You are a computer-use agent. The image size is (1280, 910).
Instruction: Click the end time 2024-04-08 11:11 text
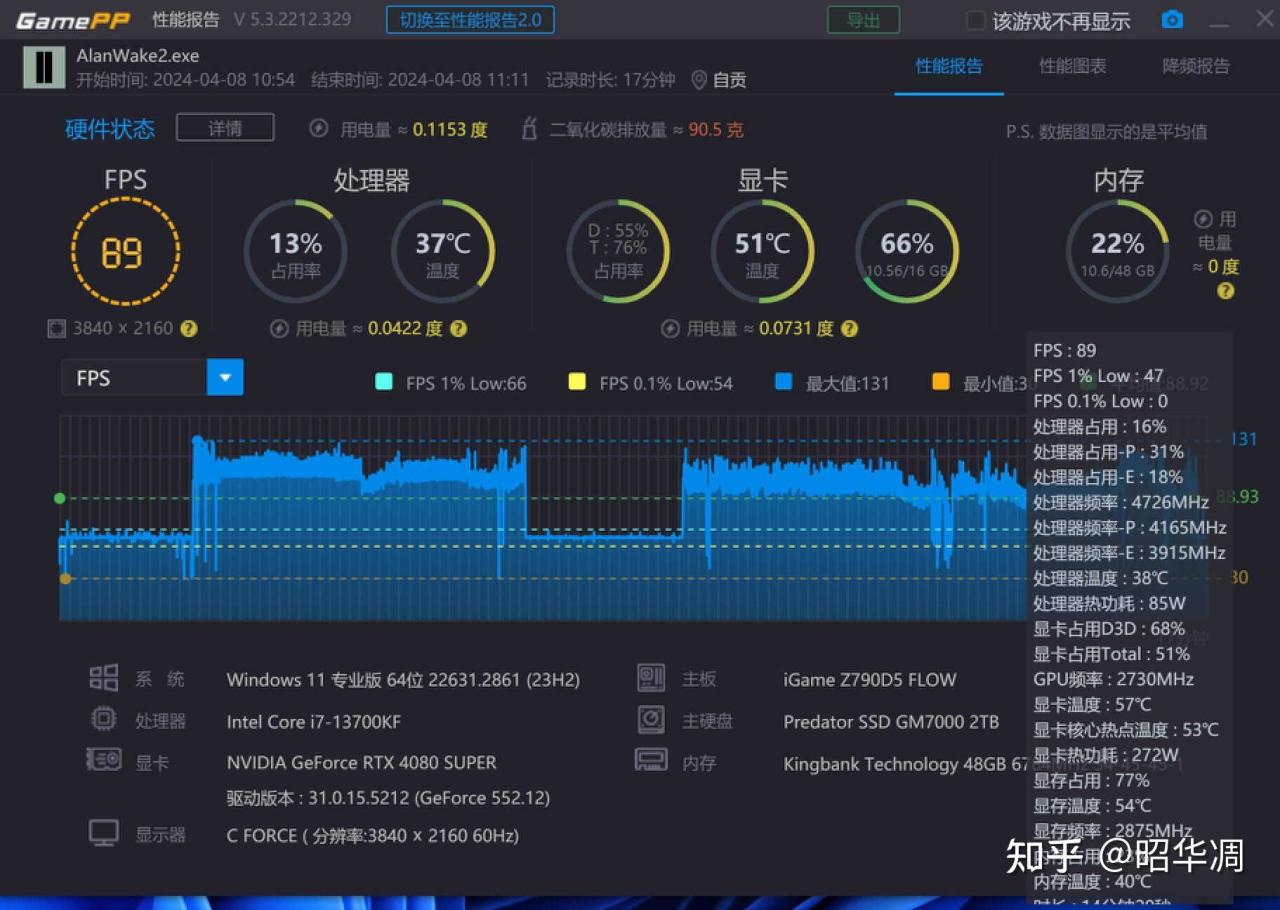(x=420, y=80)
